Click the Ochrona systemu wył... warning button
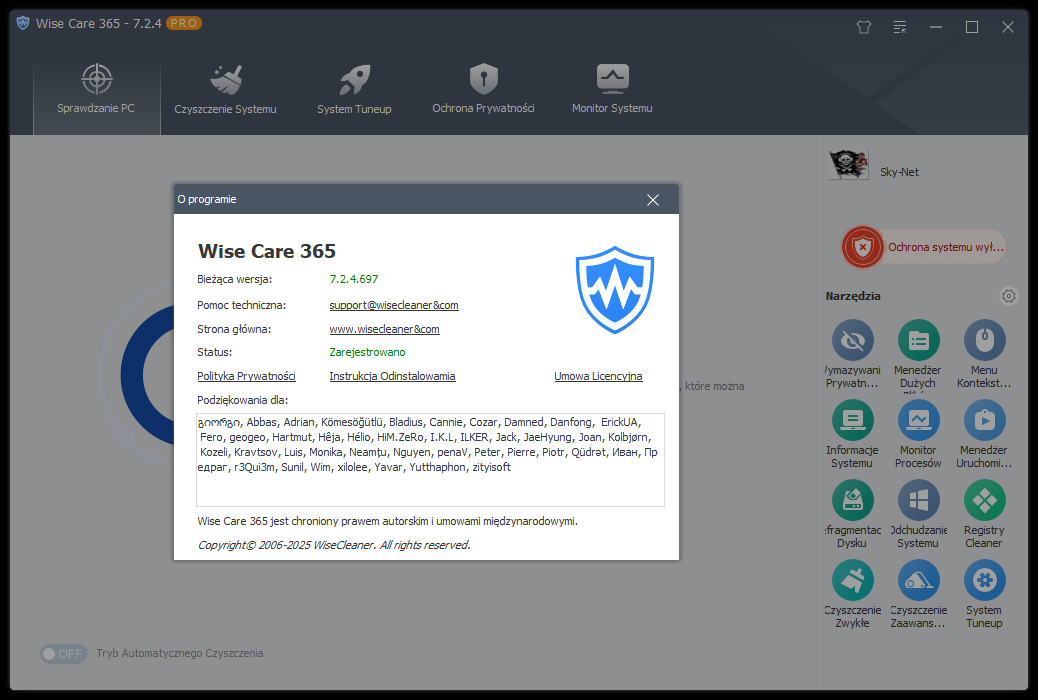1038x700 pixels. tap(923, 247)
